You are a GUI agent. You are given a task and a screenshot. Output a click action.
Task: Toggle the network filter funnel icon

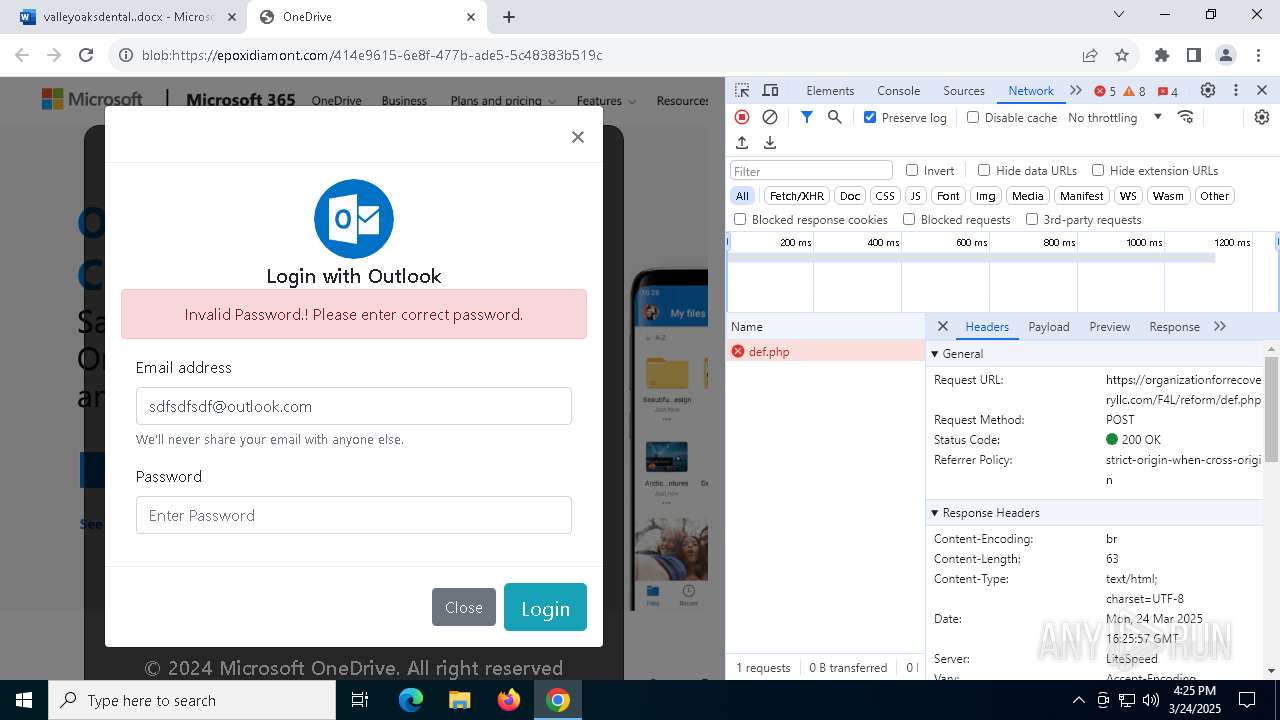click(807, 117)
